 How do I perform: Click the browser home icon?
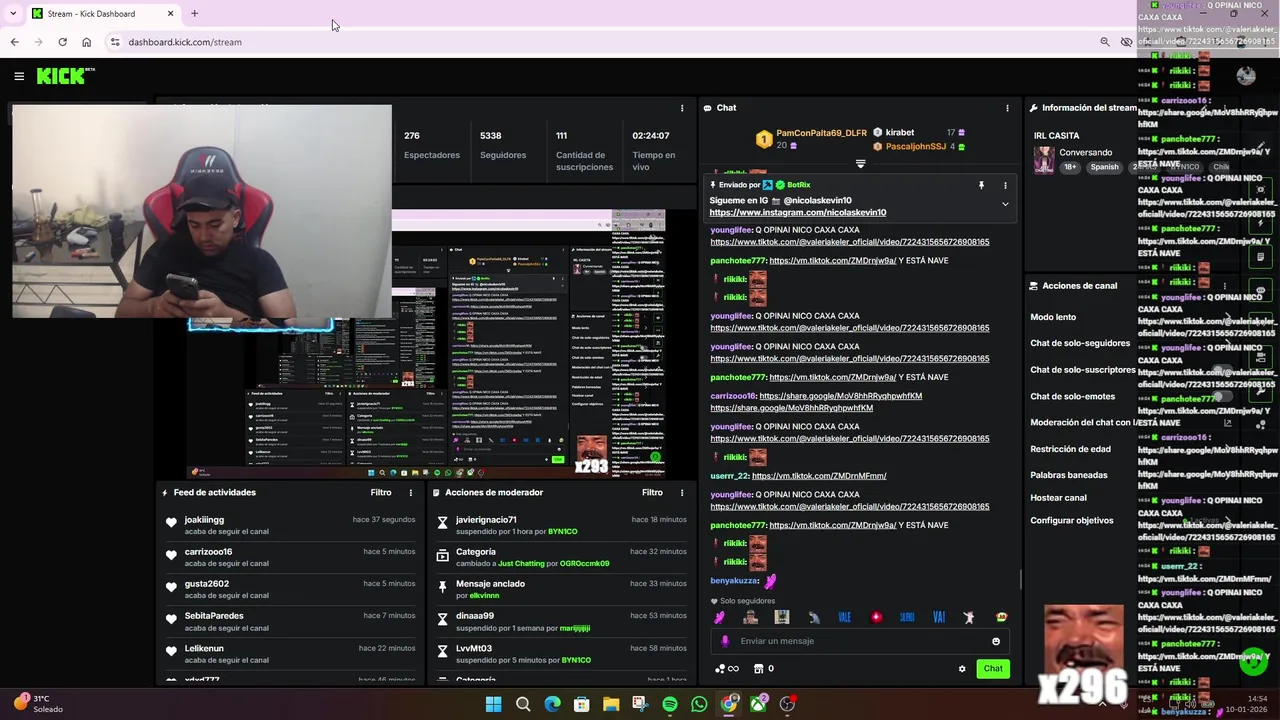86,42
